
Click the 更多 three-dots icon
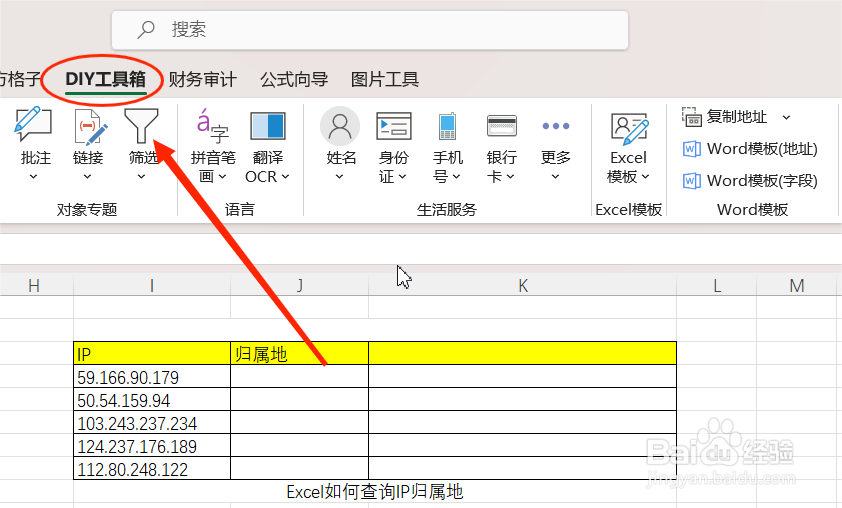[x=555, y=126]
